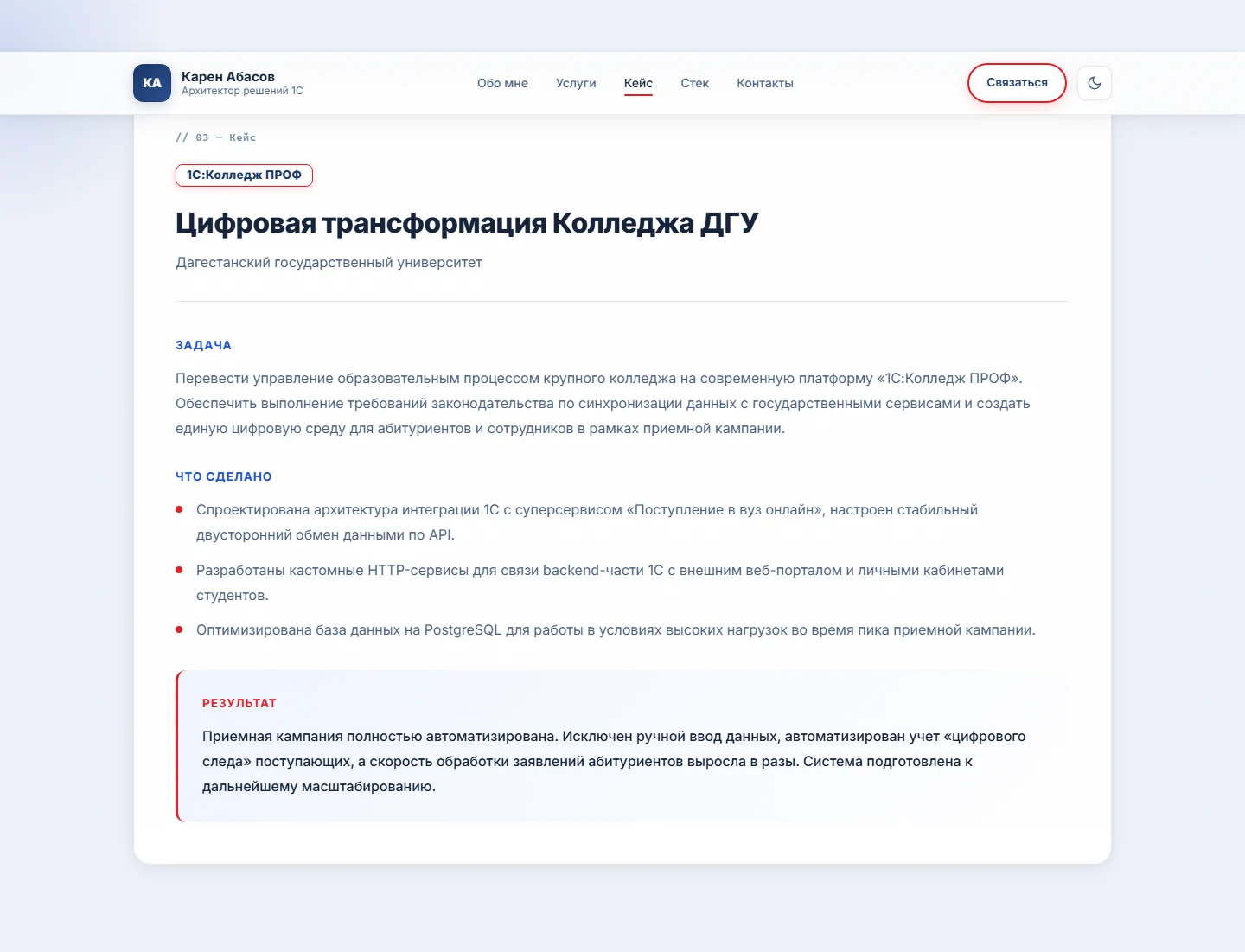Click bullet about «Поступление в вуз онлайн»
The image size is (1245, 952).
(x=587, y=522)
